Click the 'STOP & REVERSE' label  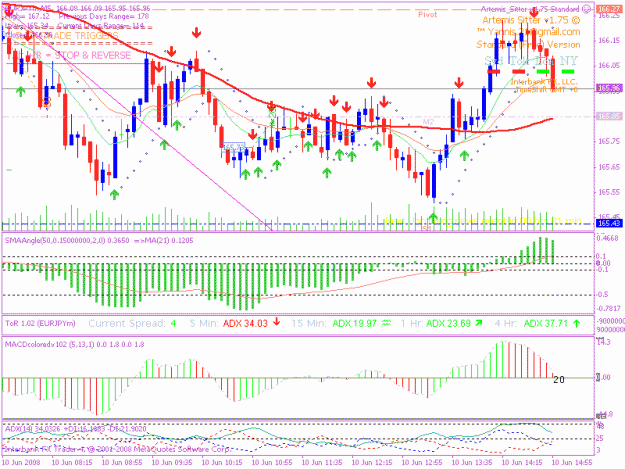92,55
